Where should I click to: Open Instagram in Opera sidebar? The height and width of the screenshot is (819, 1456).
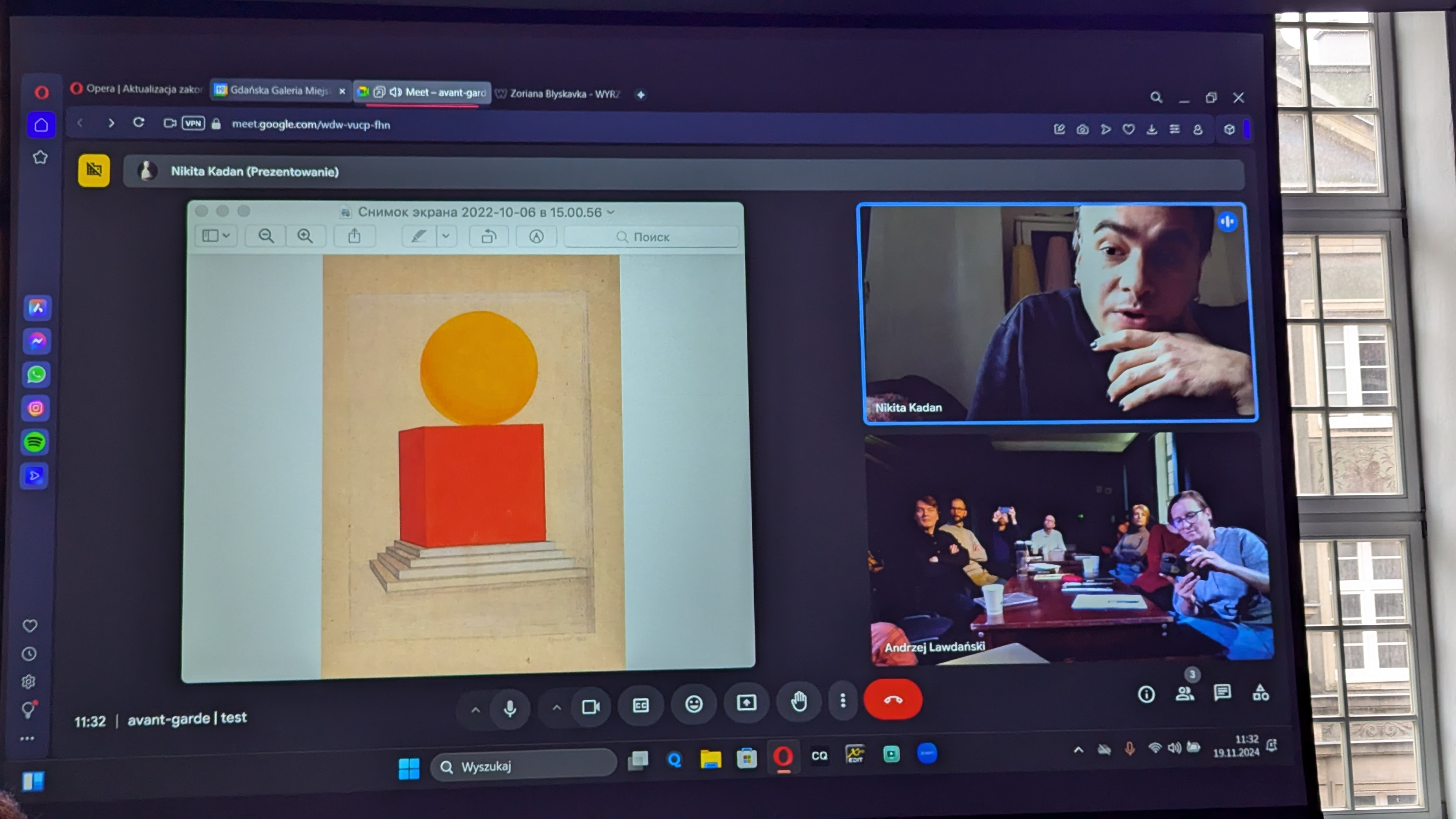(x=36, y=408)
